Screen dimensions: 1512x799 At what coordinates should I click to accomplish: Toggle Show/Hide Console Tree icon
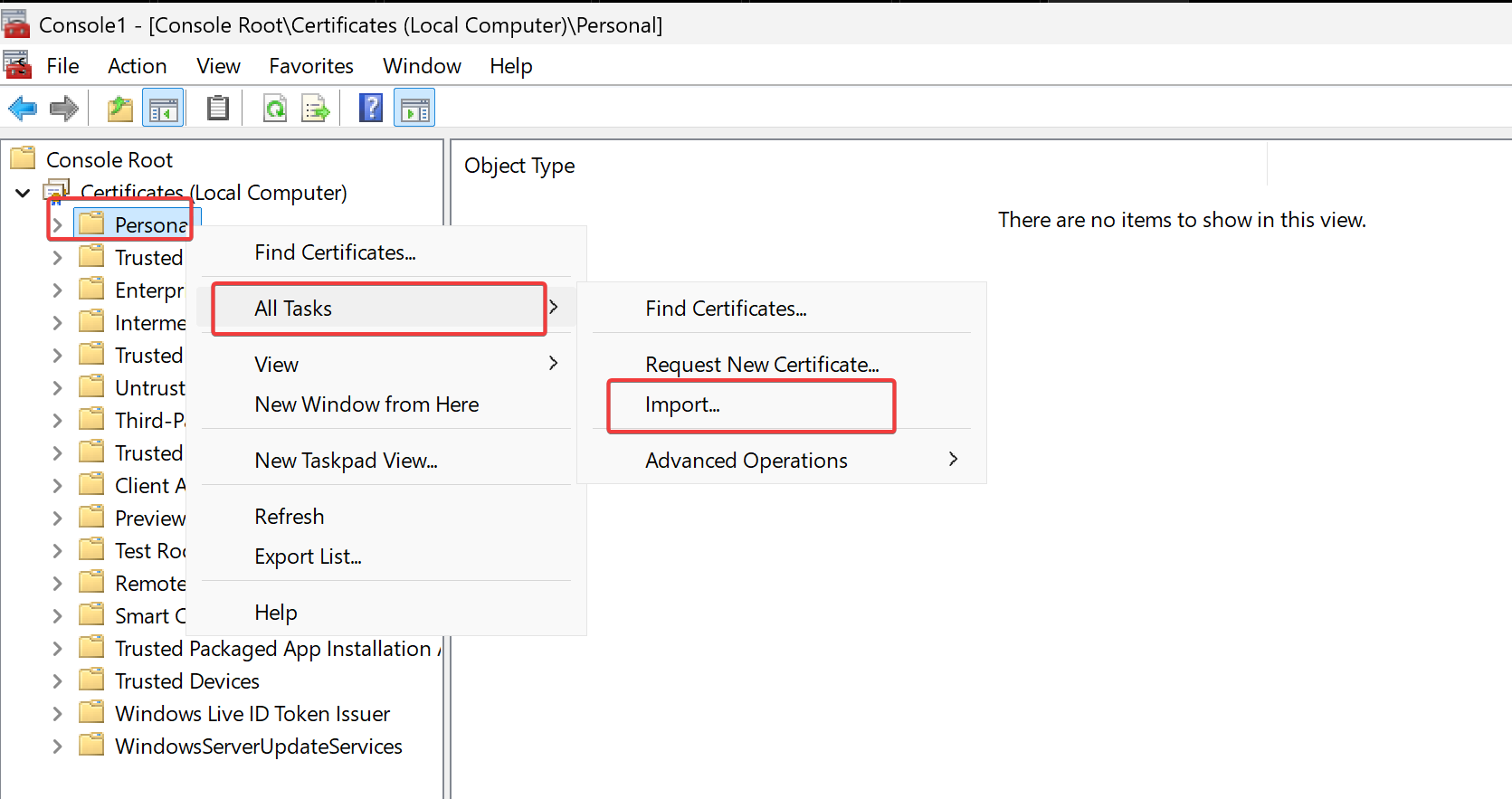pos(163,109)
